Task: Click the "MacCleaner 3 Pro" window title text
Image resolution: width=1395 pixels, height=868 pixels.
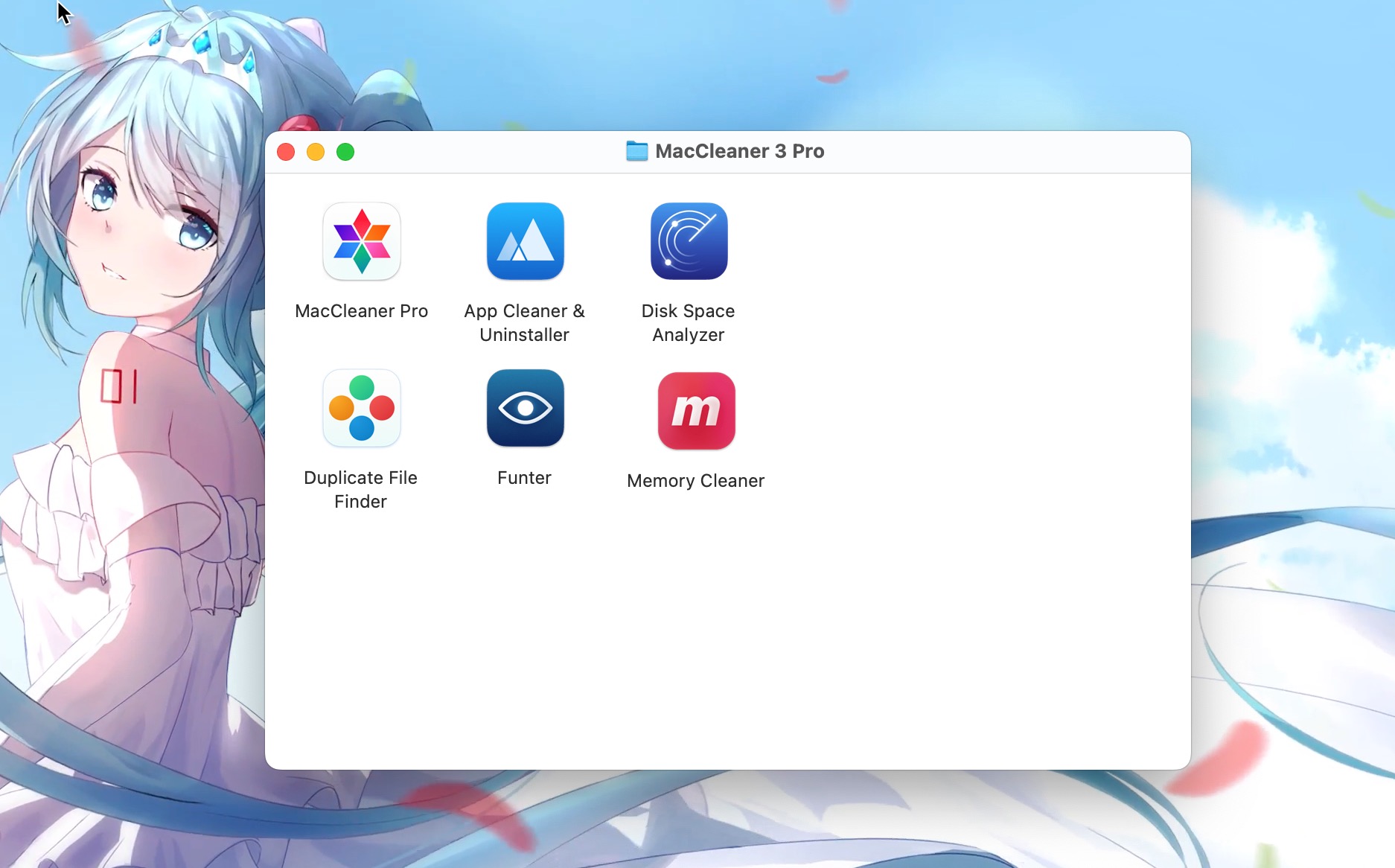Action: (x=739, y=151)
